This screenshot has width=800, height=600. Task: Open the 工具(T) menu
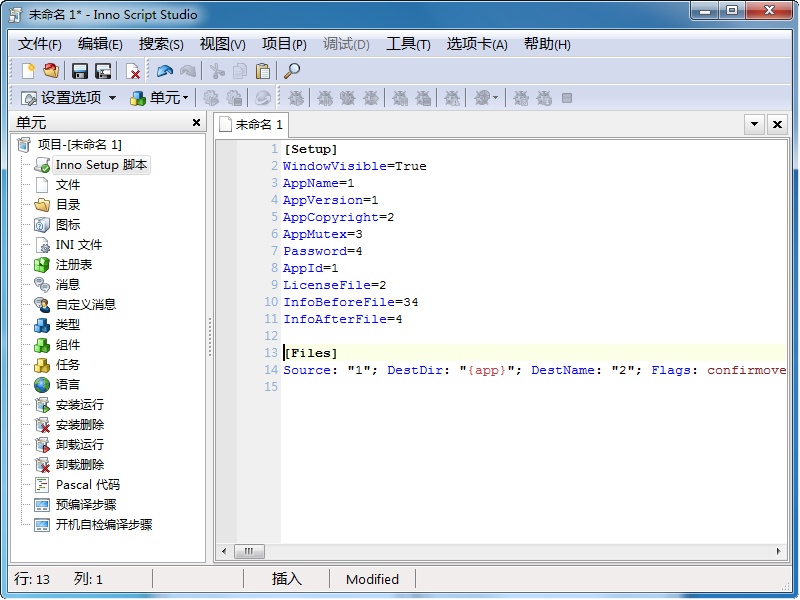coord(408,44)
